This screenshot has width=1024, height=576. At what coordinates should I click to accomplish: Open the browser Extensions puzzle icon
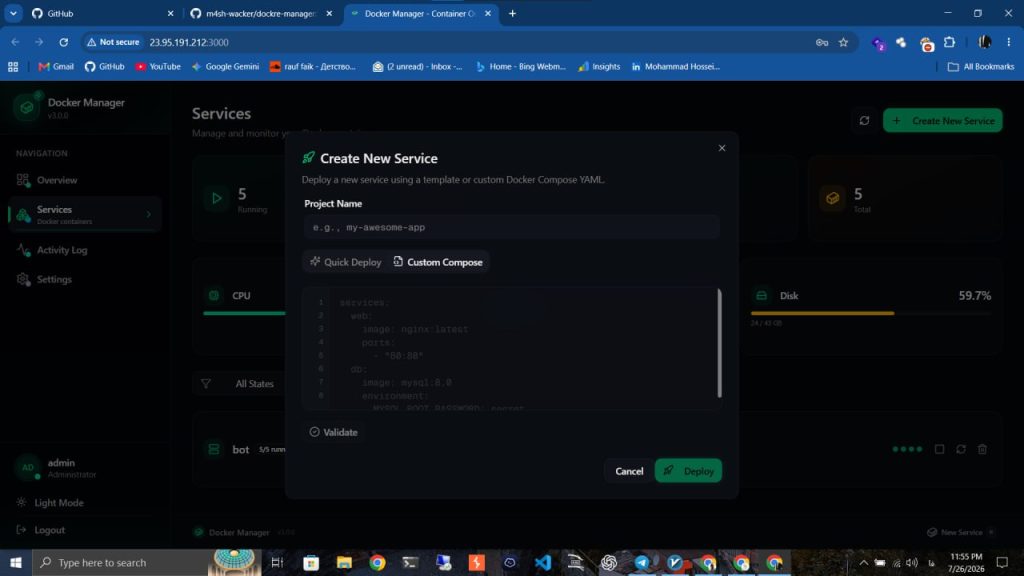(950, 42)
